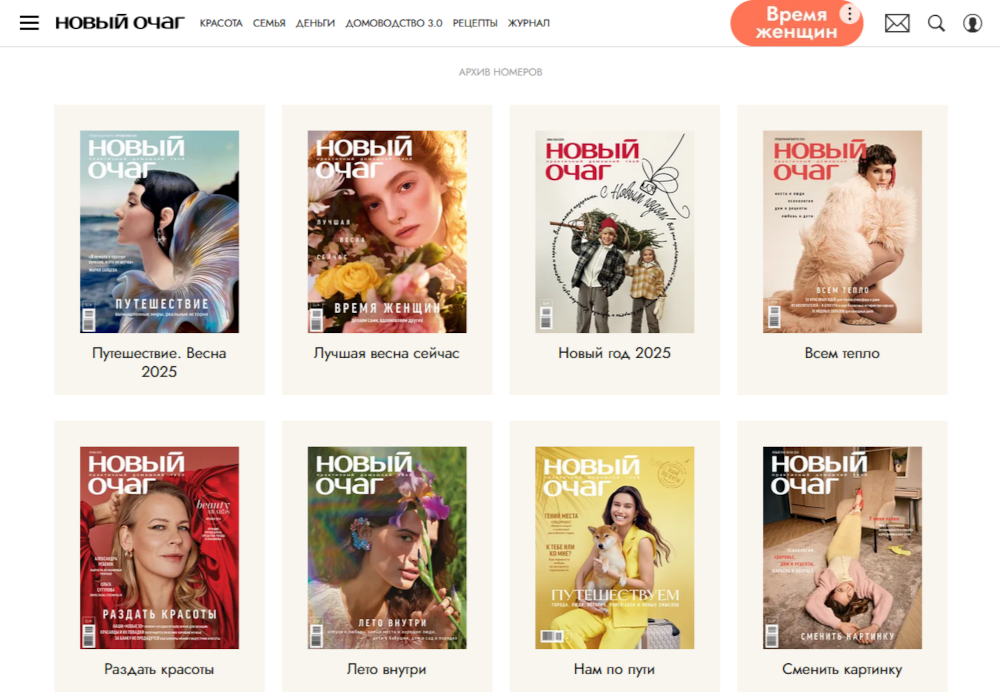Click the title Лучшая весна сейчас

pos(386,353)
